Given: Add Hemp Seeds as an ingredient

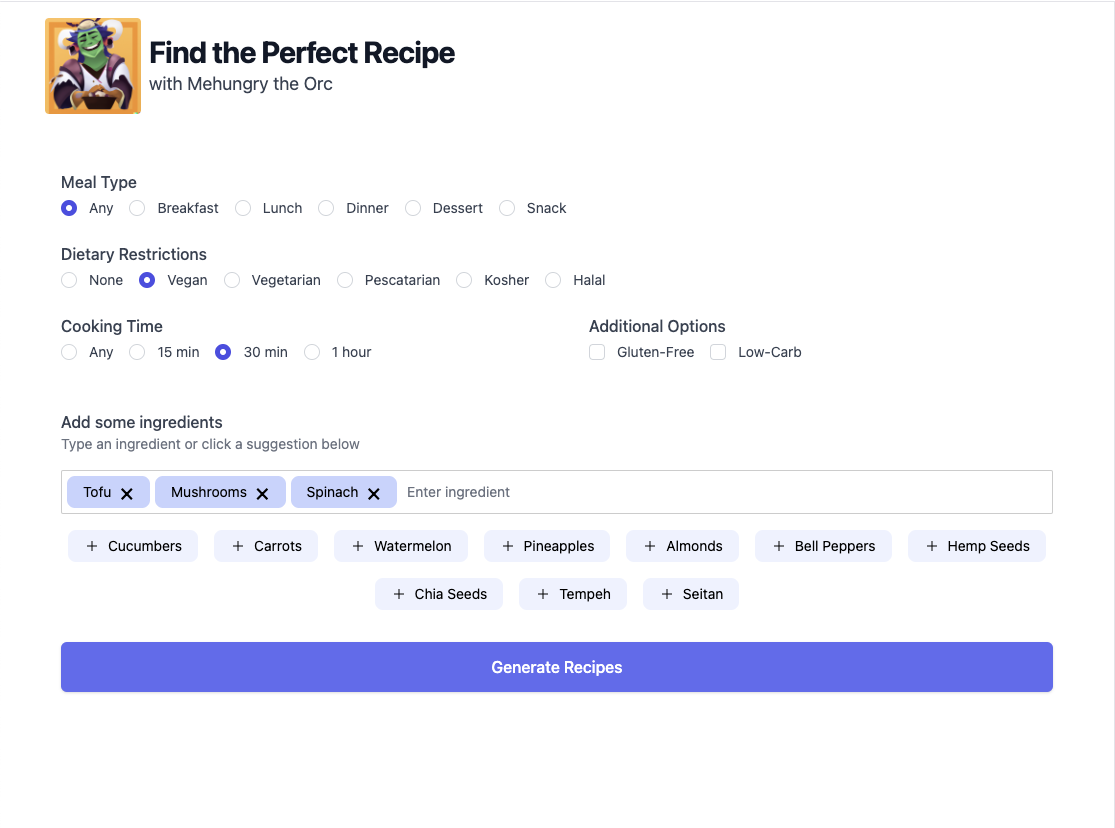Looking at the screenshot, I should pos(976,546).
